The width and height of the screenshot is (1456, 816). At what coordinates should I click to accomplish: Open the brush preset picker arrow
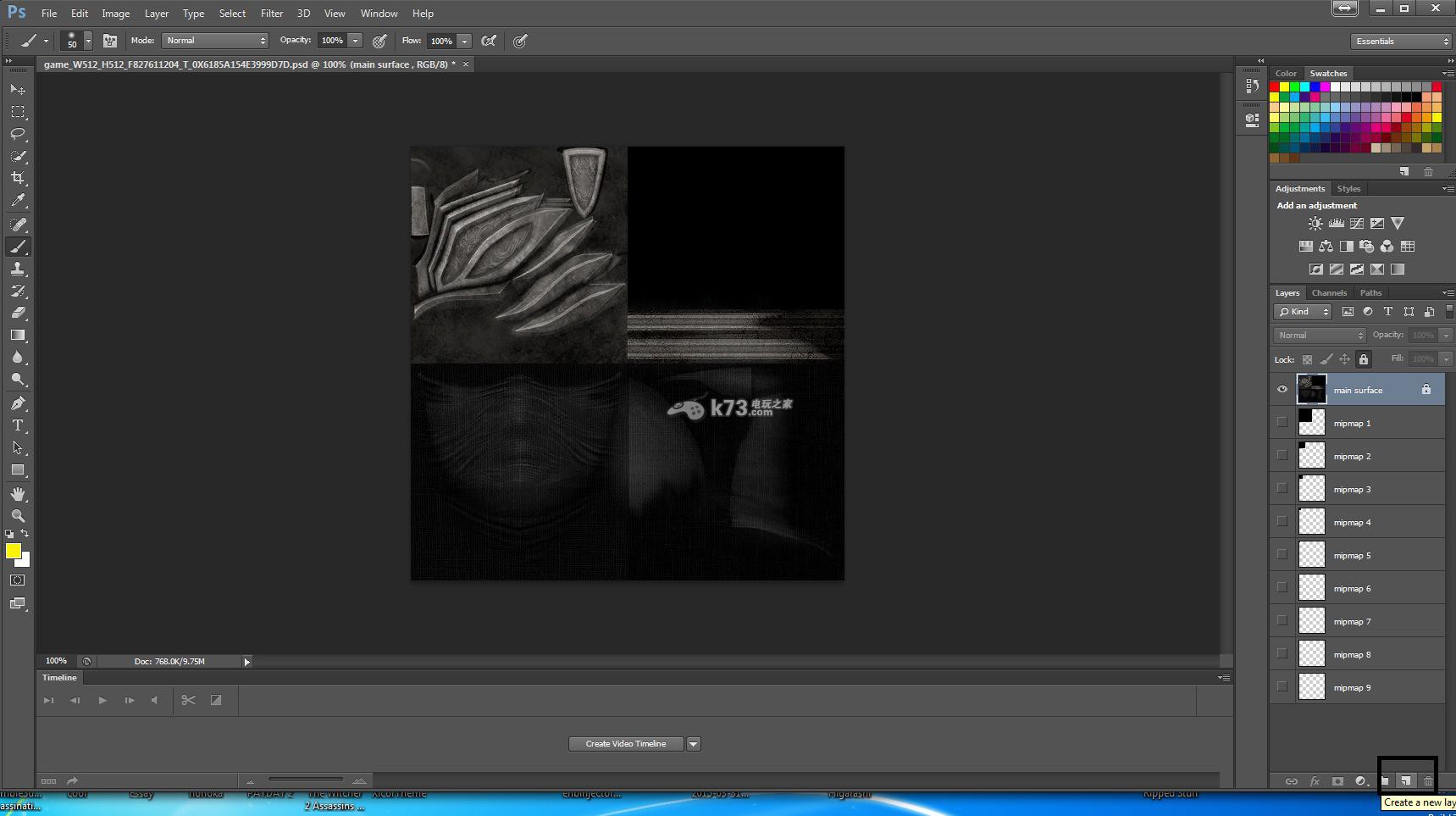coord(88,41)
